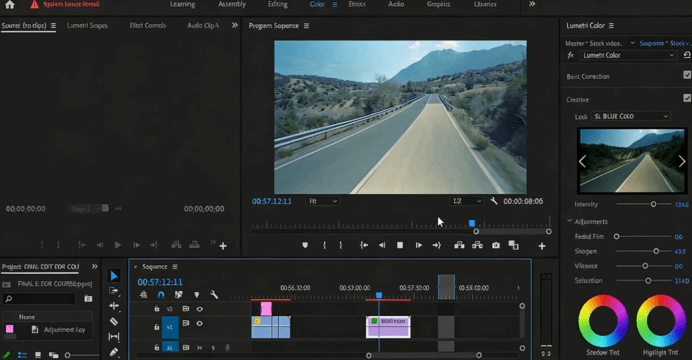Add Marker in Program monitor
This screenshot has height=360, width=692.
(x=305, y=245)
